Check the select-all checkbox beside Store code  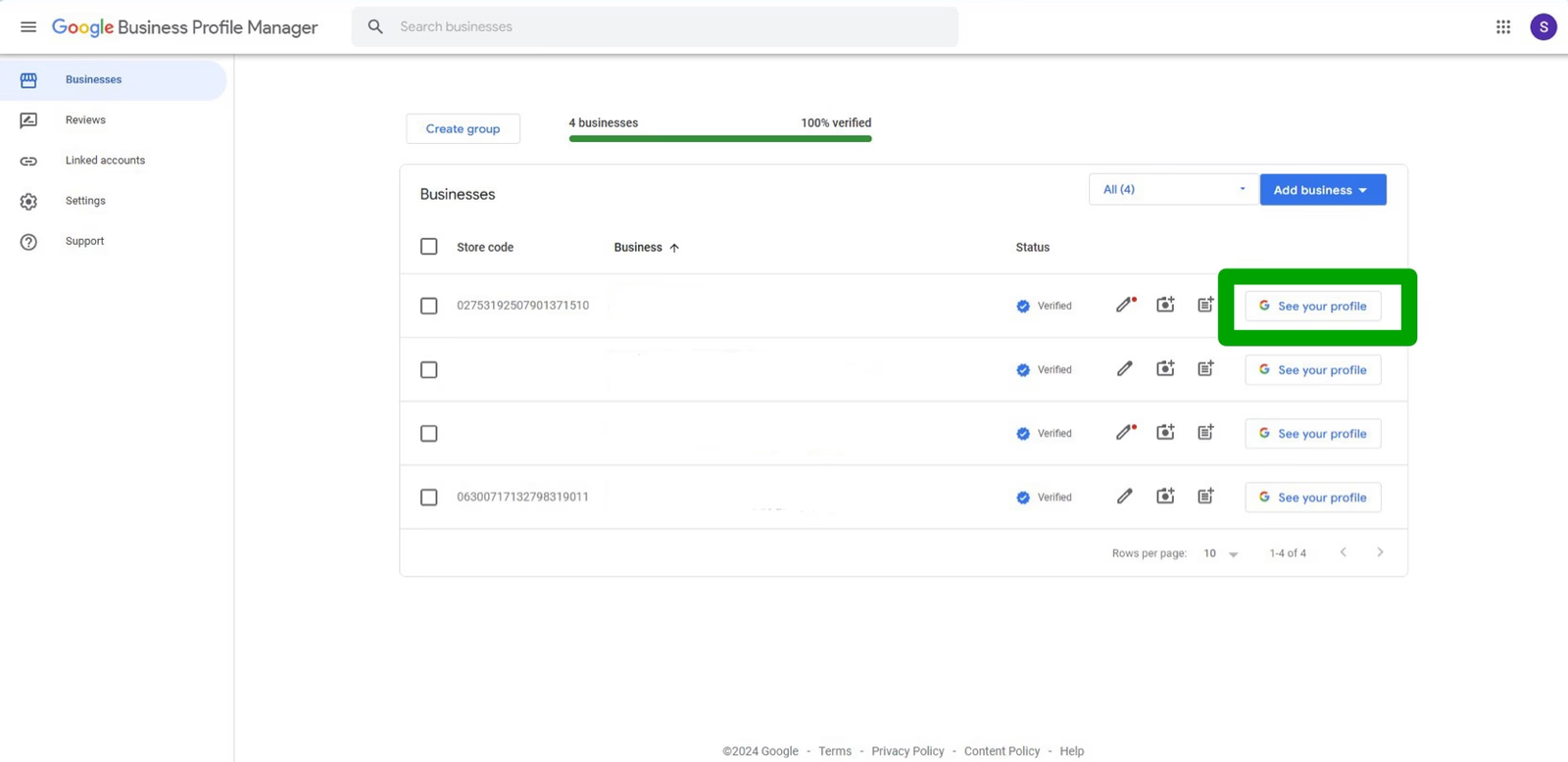[x=429, y=247]
